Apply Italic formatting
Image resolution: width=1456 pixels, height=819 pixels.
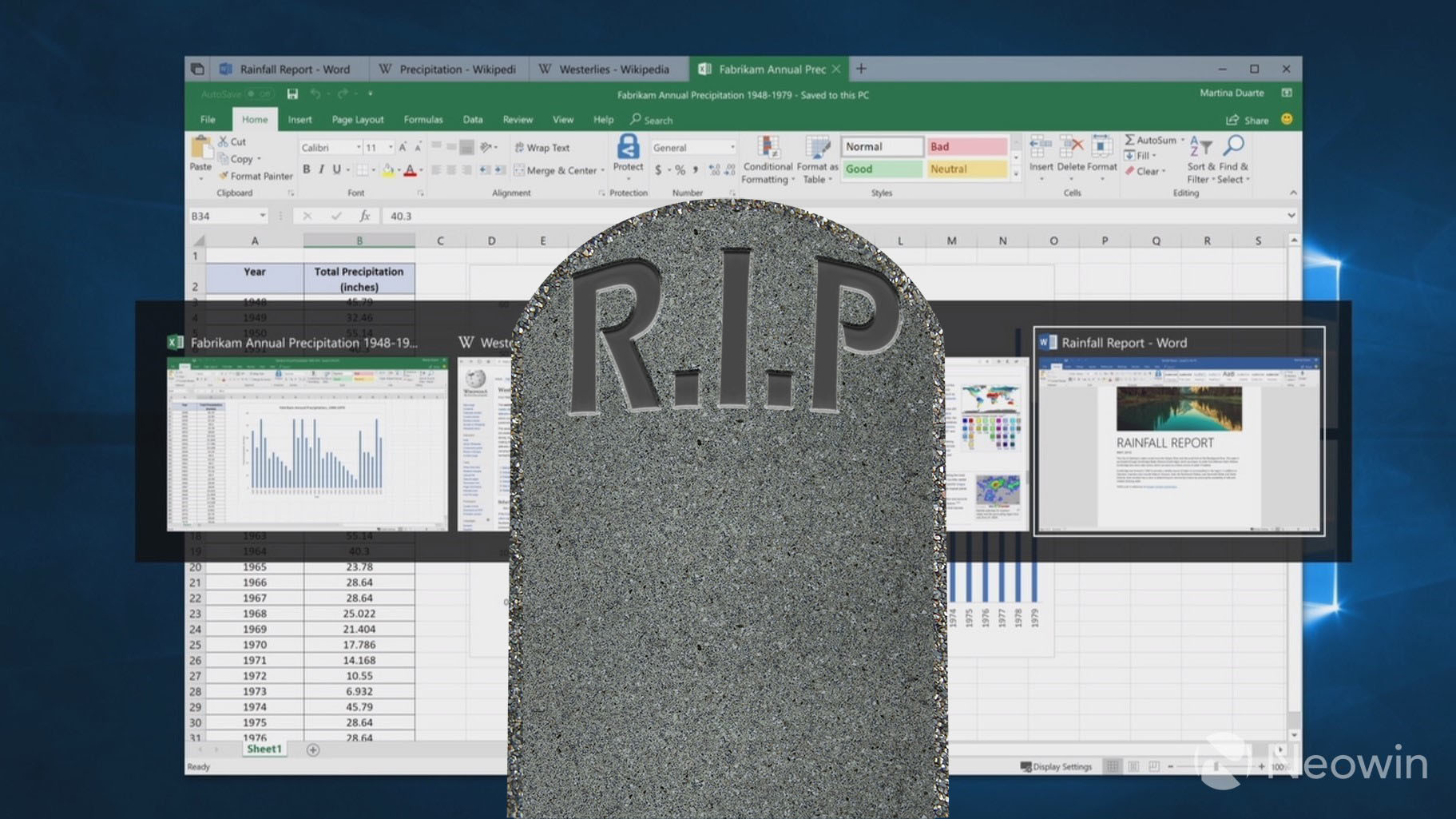click(321, 169)
